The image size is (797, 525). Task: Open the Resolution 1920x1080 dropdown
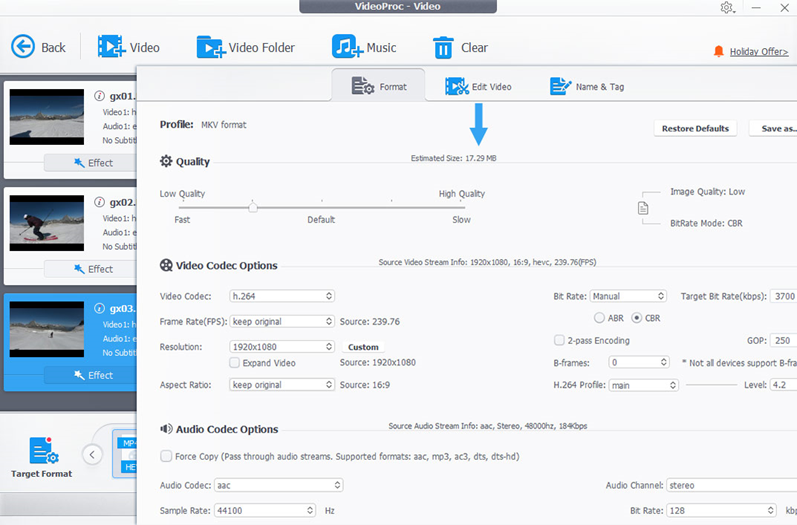[282, 347]
